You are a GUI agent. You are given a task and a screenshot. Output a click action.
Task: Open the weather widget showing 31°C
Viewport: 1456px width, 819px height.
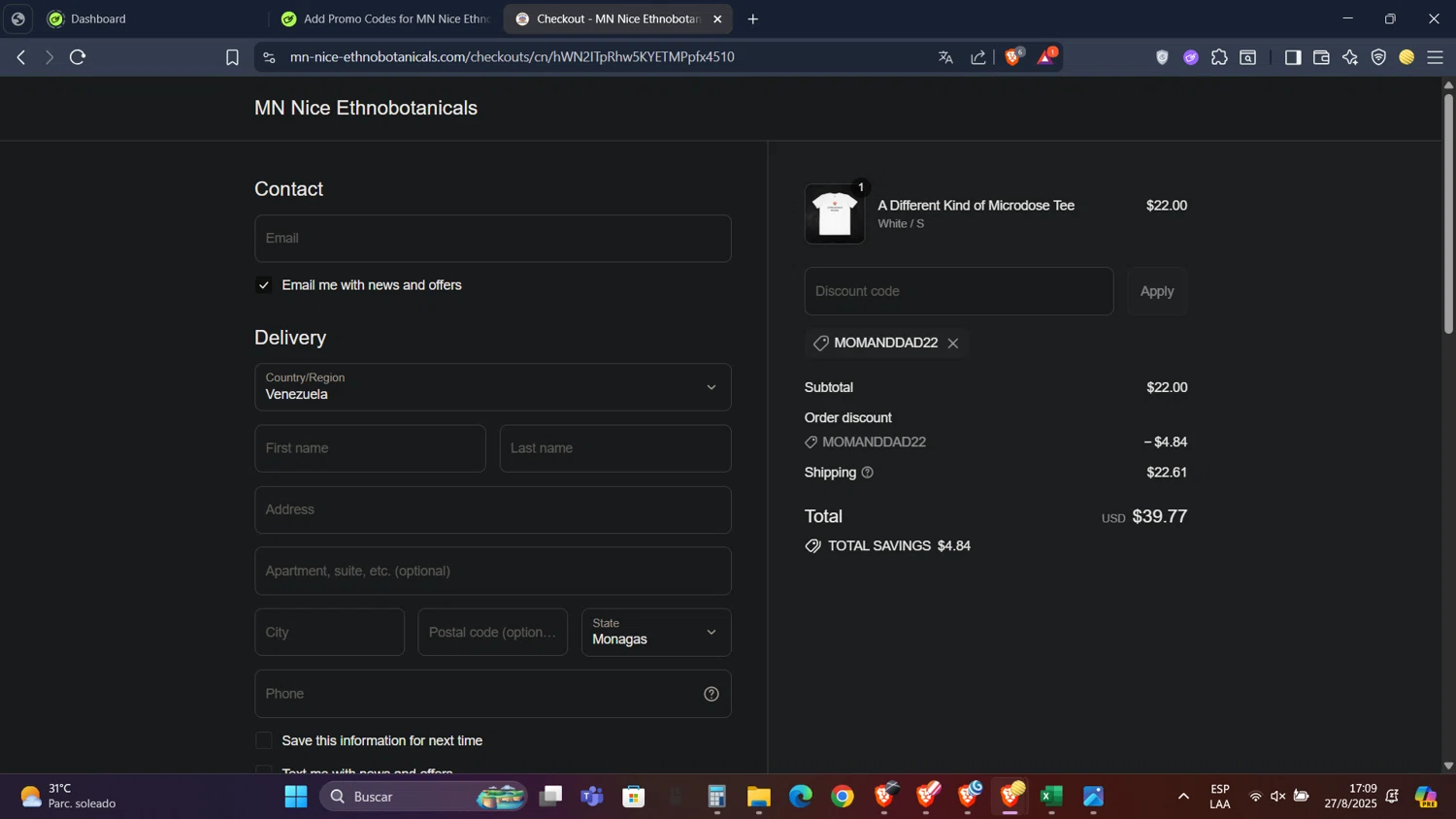click(70, 797)
